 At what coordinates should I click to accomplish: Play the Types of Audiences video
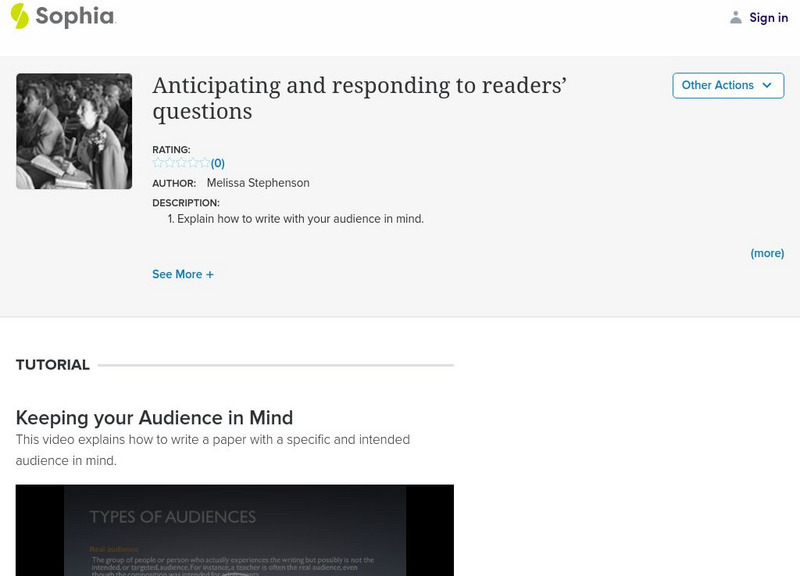point(235,530)
